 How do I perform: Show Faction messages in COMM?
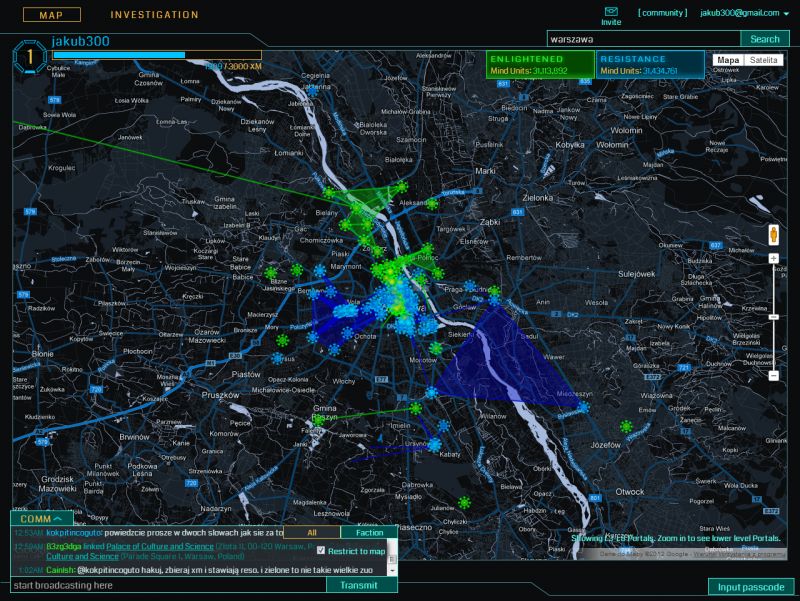point(369,533)
